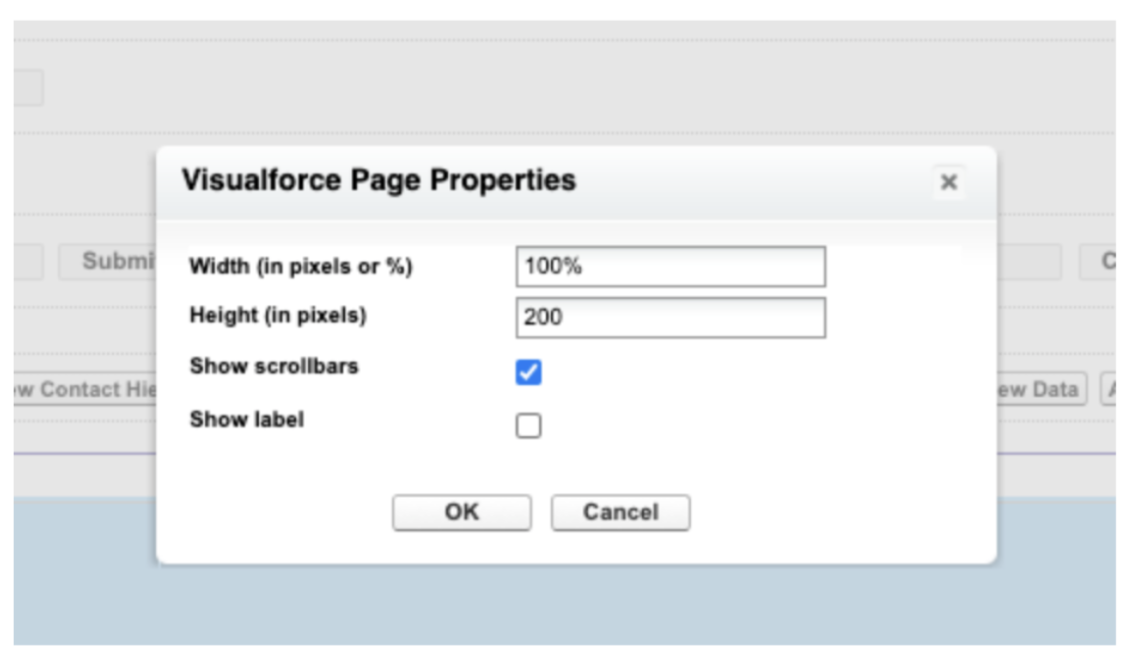The width and height of the screenshot is (1138, 666).
Task: Click the Cancel button
Action: tap(621, 512)
